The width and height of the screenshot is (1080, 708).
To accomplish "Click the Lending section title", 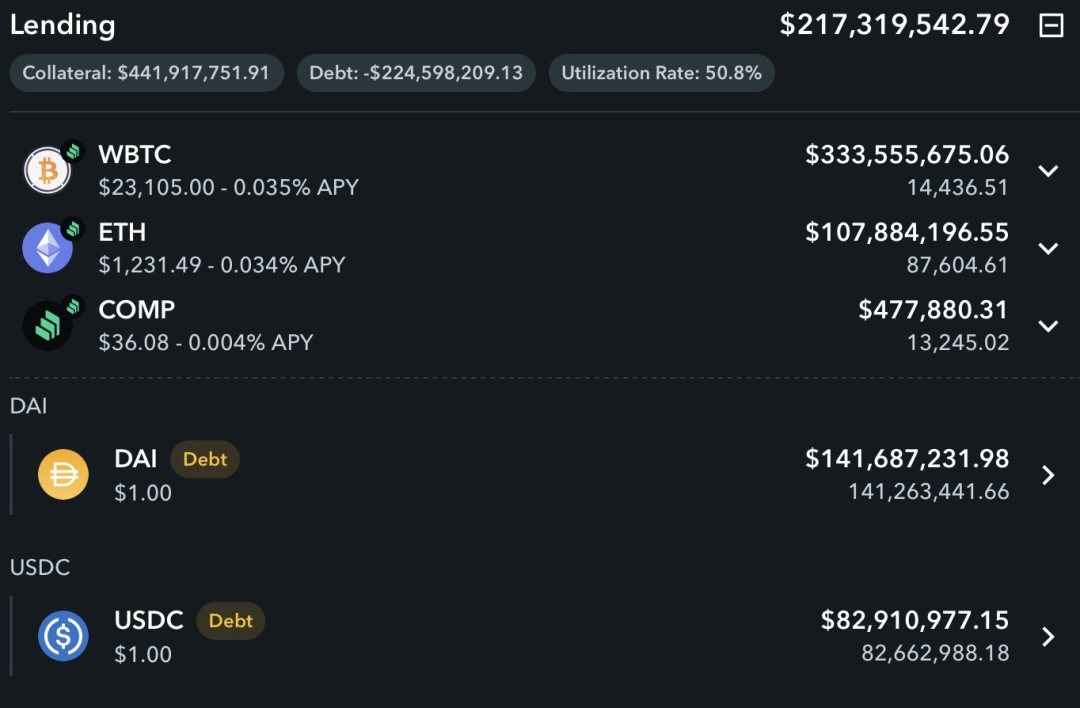I will (62, 26).
